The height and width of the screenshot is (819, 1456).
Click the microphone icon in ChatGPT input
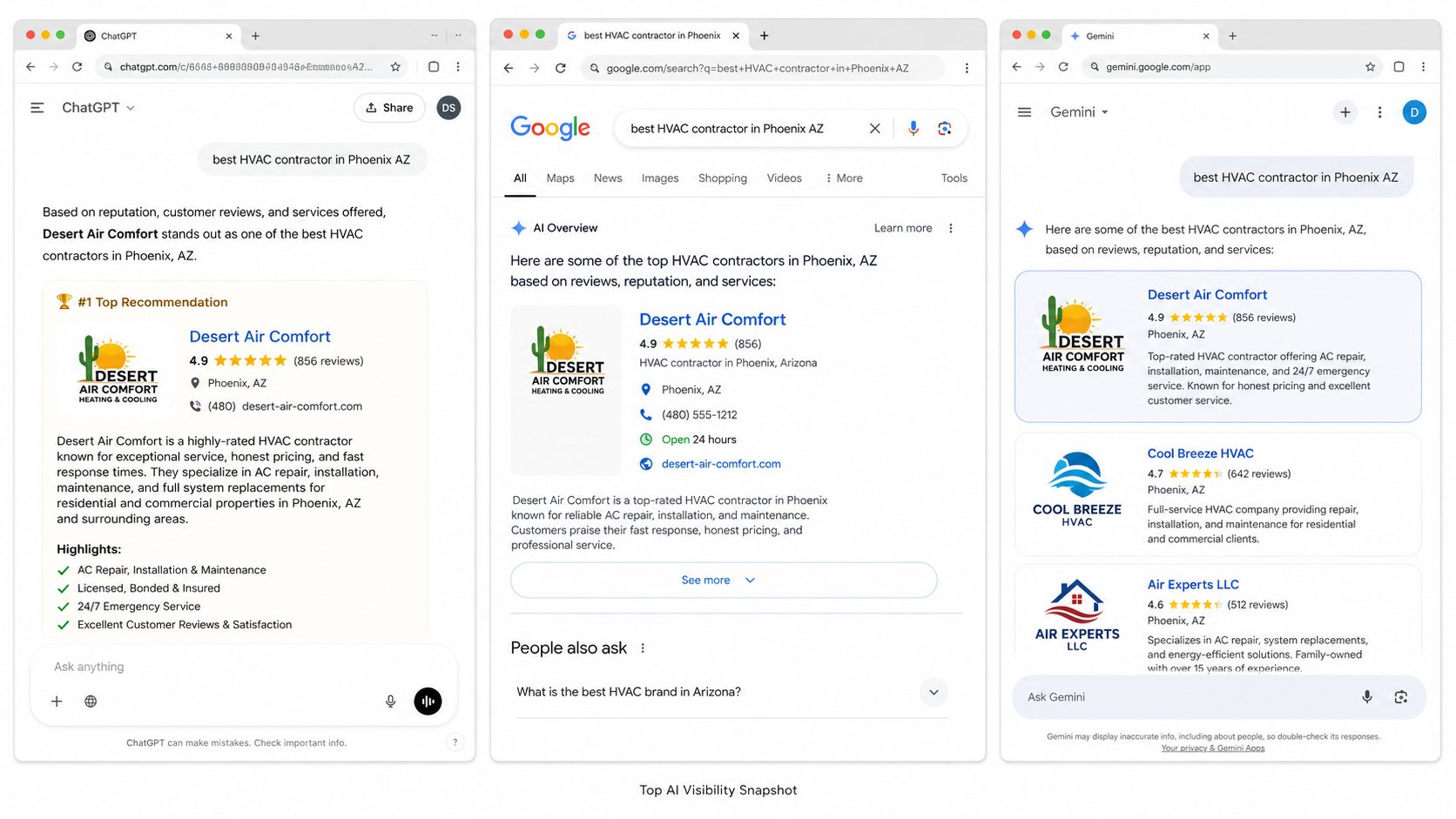click(390, 701)
